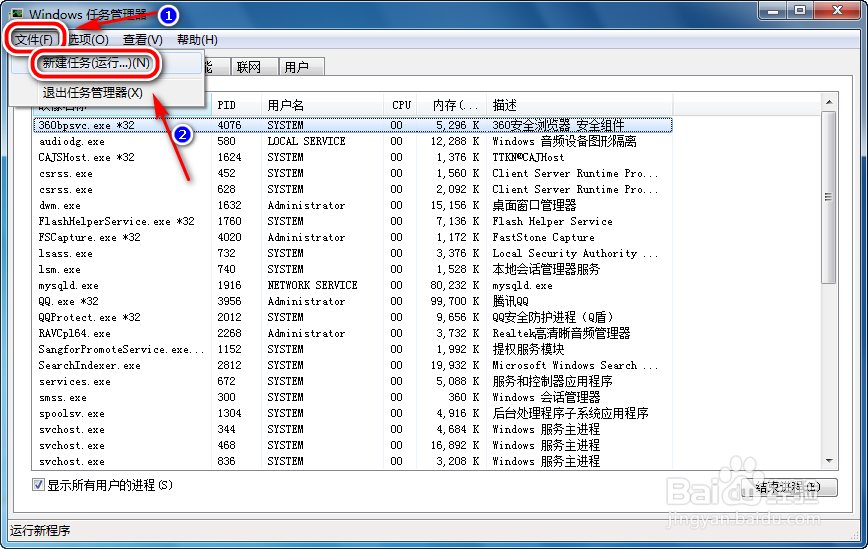The width and height of the screenshot is (868, 549).
Task: Select csrss.exe with PID 452
Action: coord(353,173)
